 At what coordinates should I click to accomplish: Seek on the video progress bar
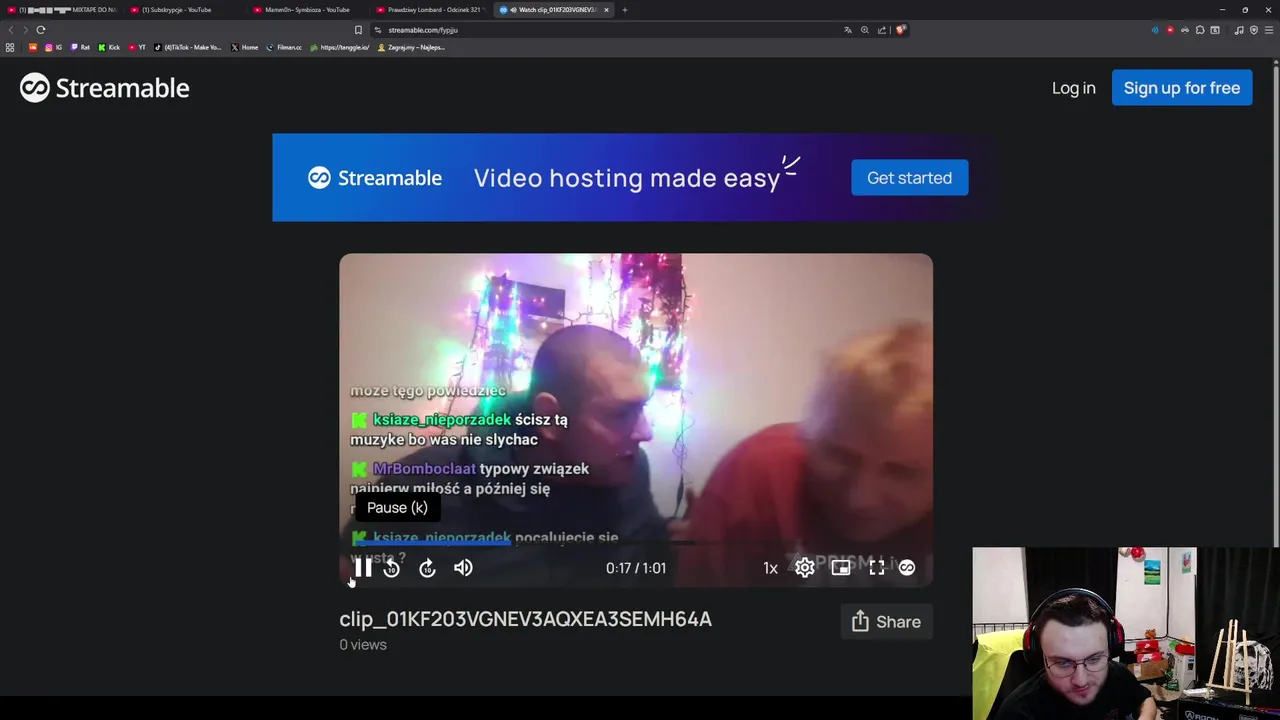coord(636,544)
